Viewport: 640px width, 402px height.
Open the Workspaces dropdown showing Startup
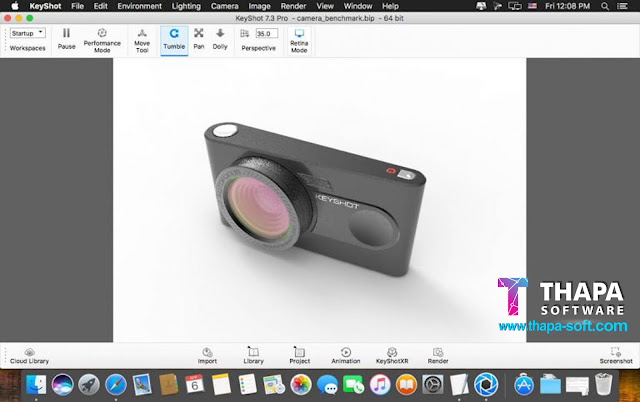[x=28, y=33]
